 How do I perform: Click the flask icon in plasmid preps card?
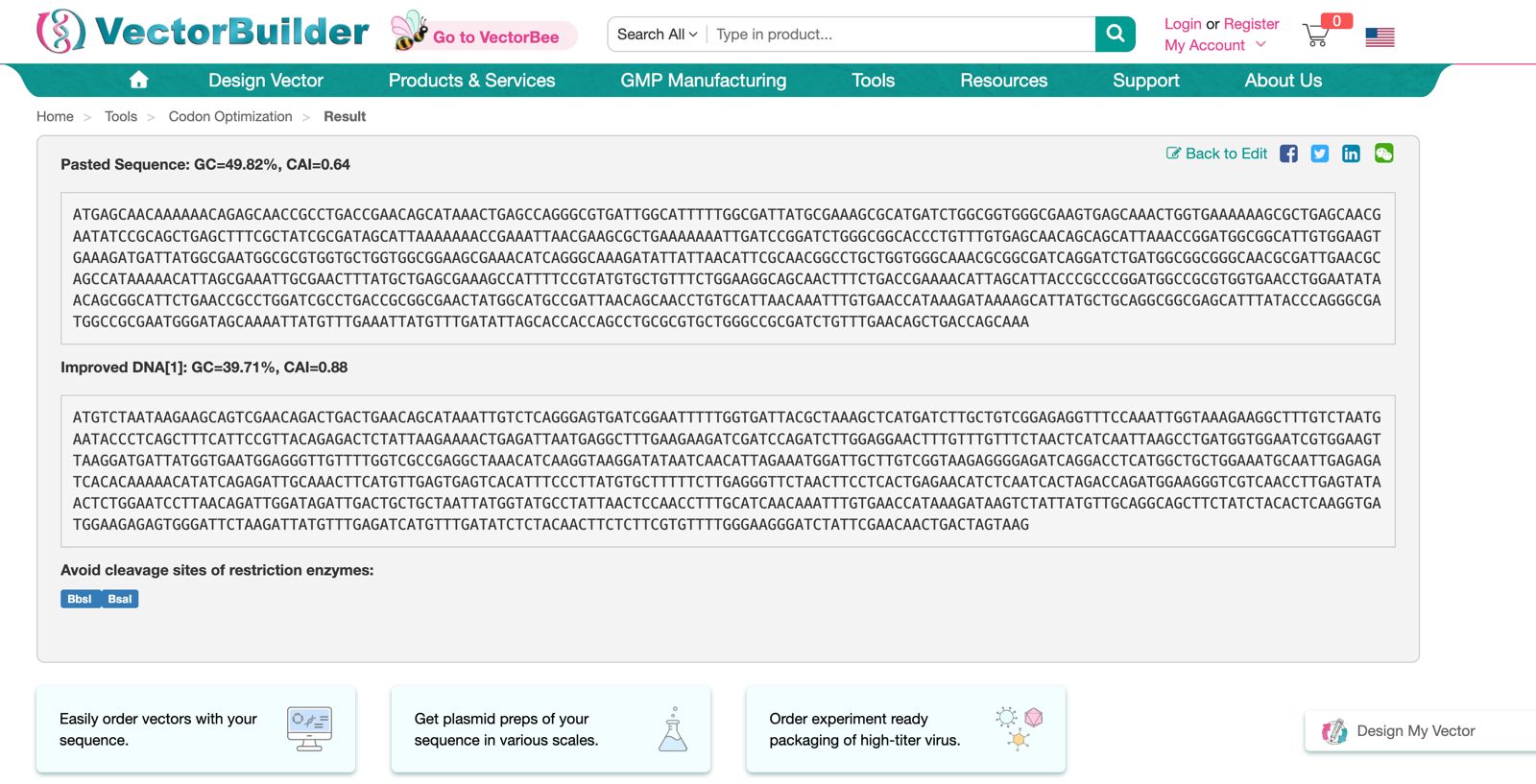click(x=673, y=729)
